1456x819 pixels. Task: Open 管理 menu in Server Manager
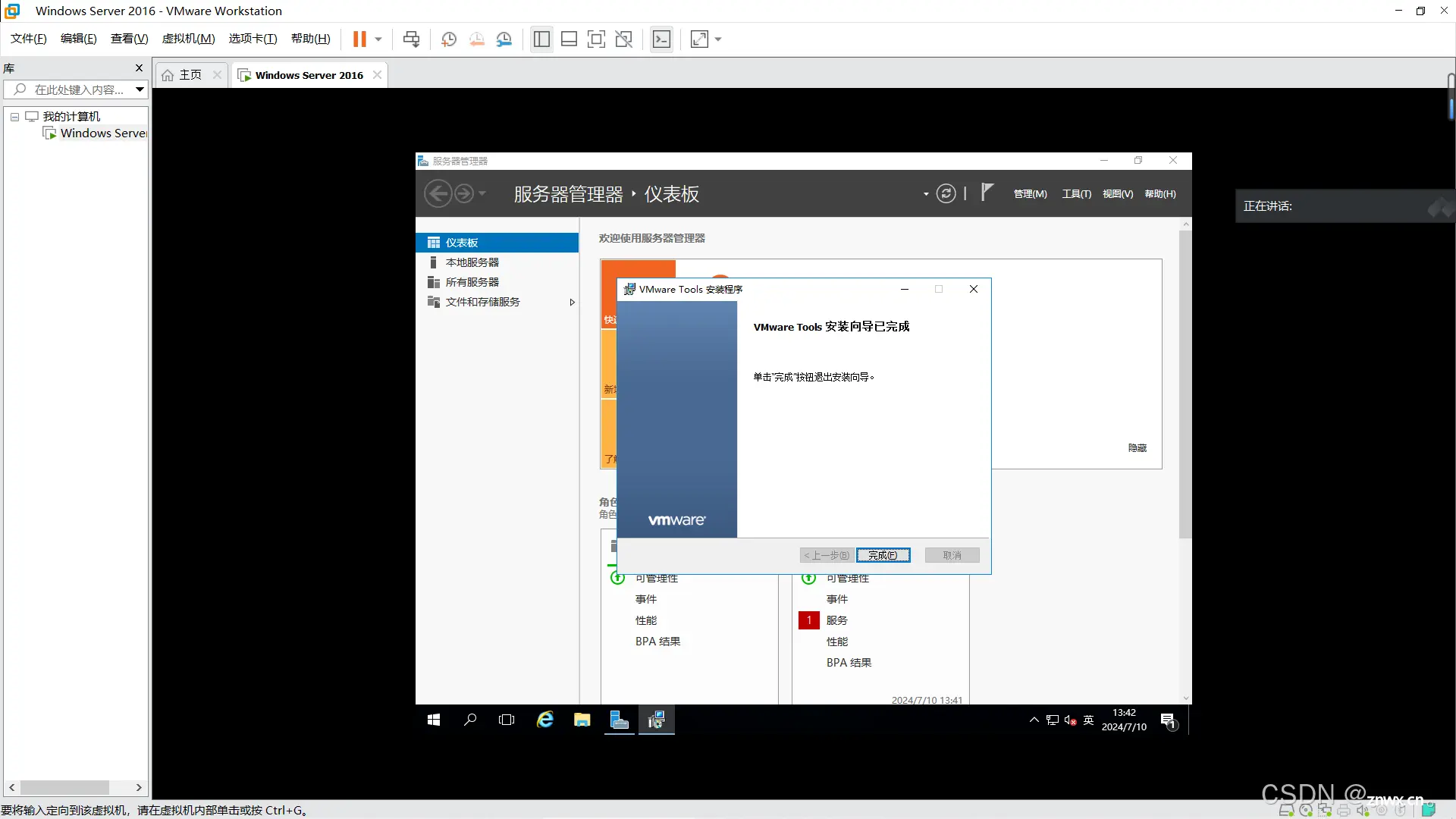(1029, 194)
